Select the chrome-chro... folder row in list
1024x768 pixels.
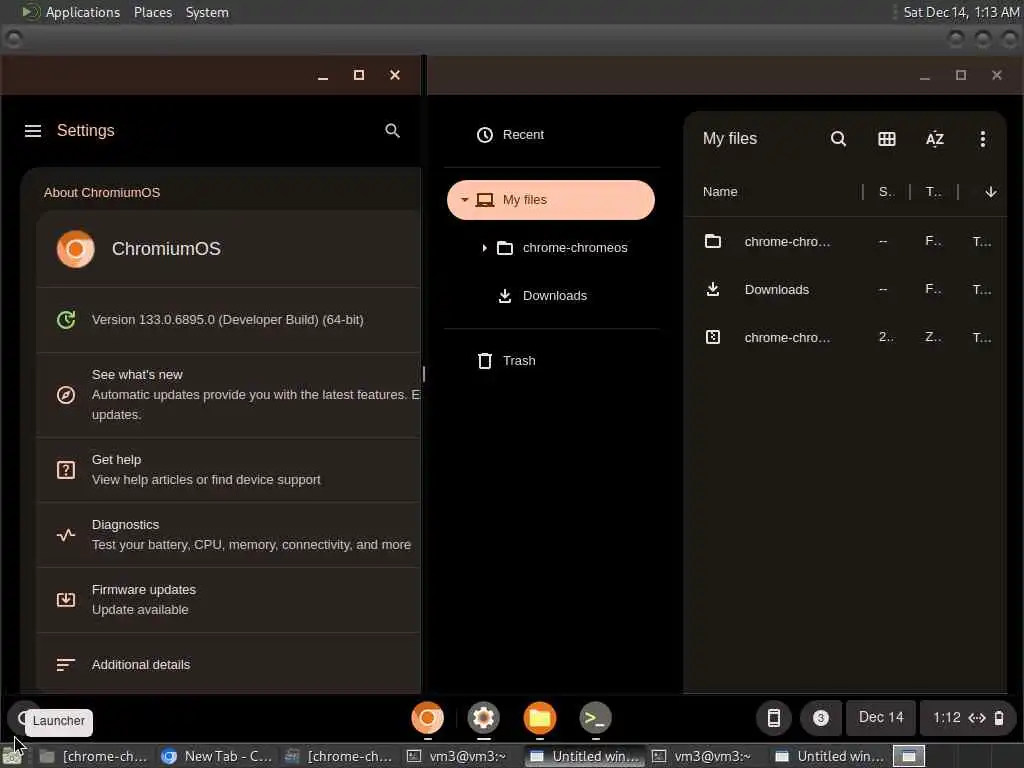[x=846, y=242]
